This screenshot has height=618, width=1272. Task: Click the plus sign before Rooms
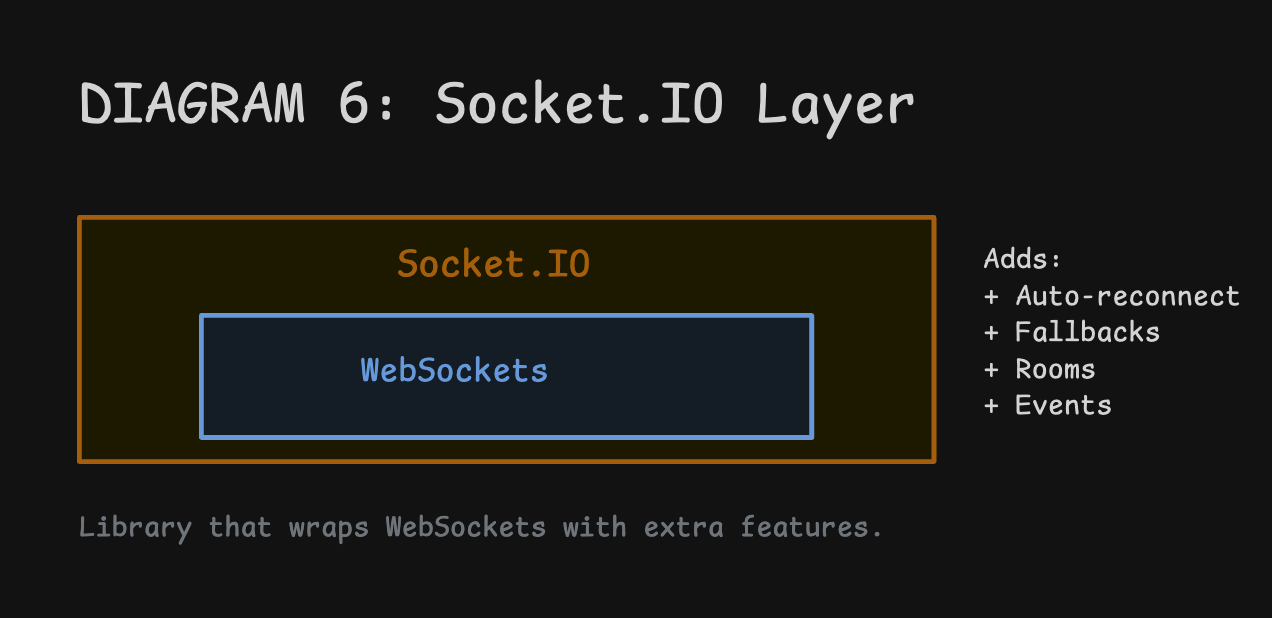pyautogui.click(x=991, y=370)
